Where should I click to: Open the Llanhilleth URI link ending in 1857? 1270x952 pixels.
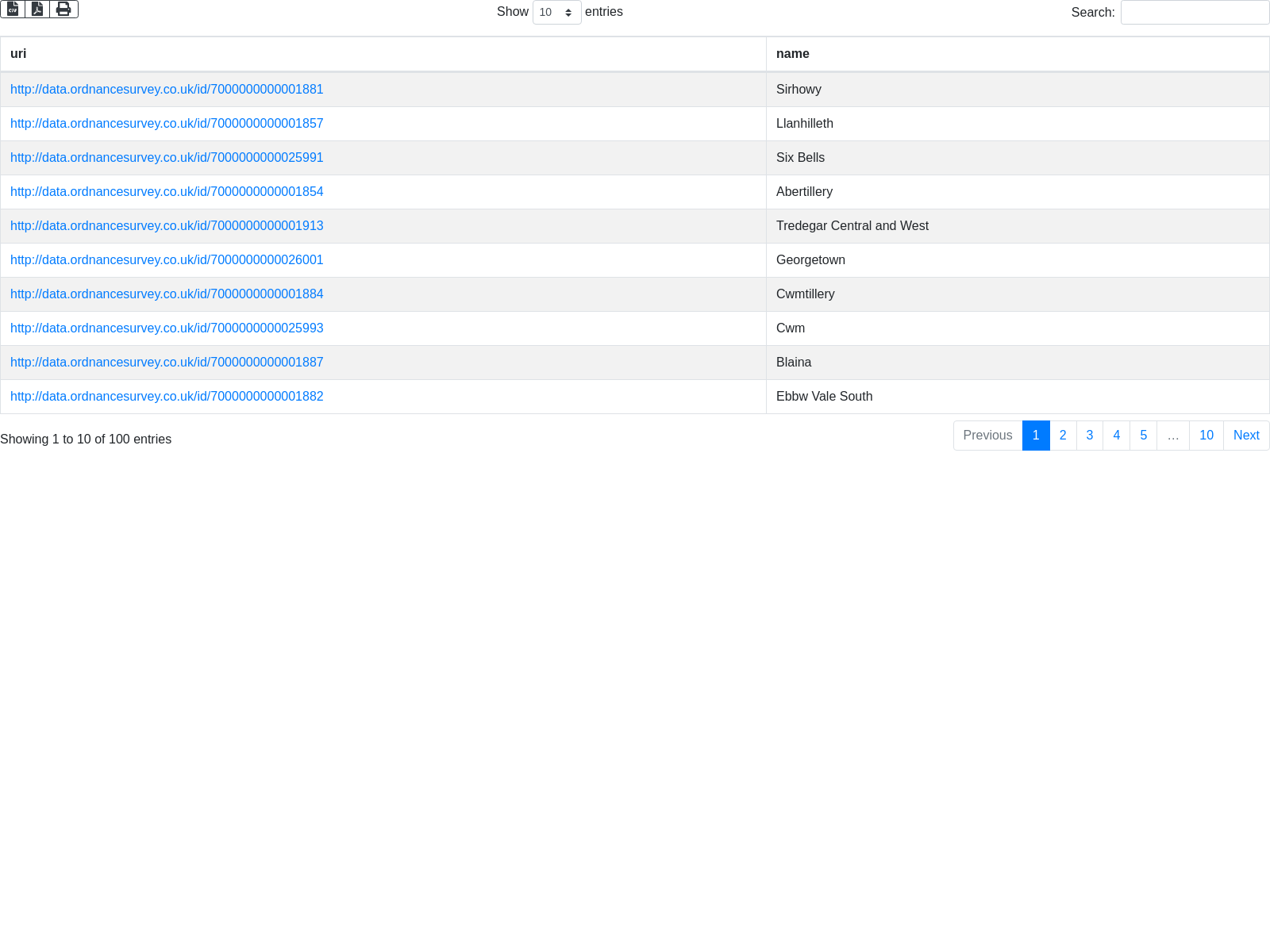(167, 124)
